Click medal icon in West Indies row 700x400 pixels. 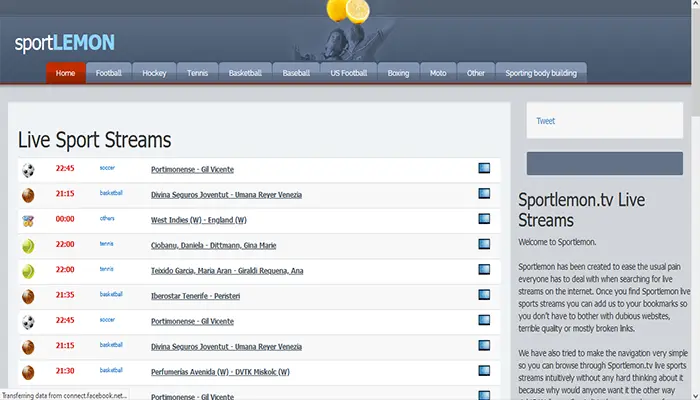(28, 221)
